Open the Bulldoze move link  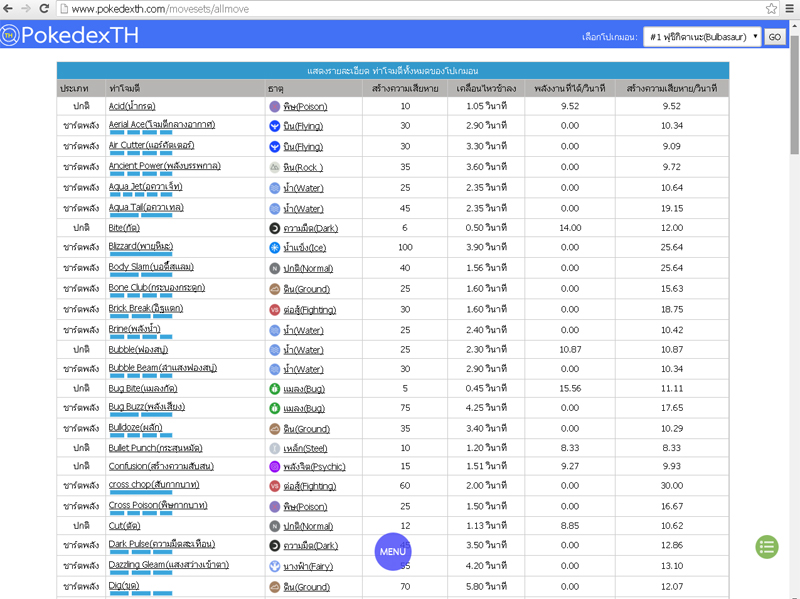click(x=135, y=427)
